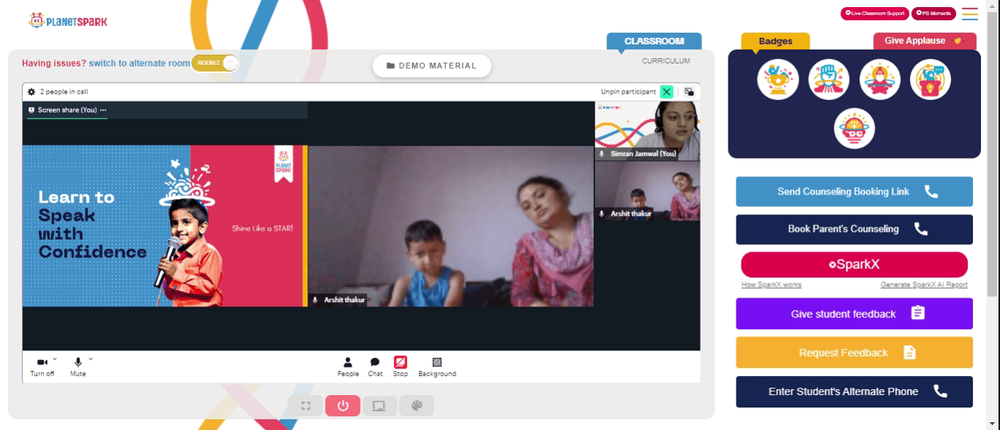The width and height of the screenshot is (1000, 430).
Task: Click the laptop screen button
Action: [x=379, y=406]
